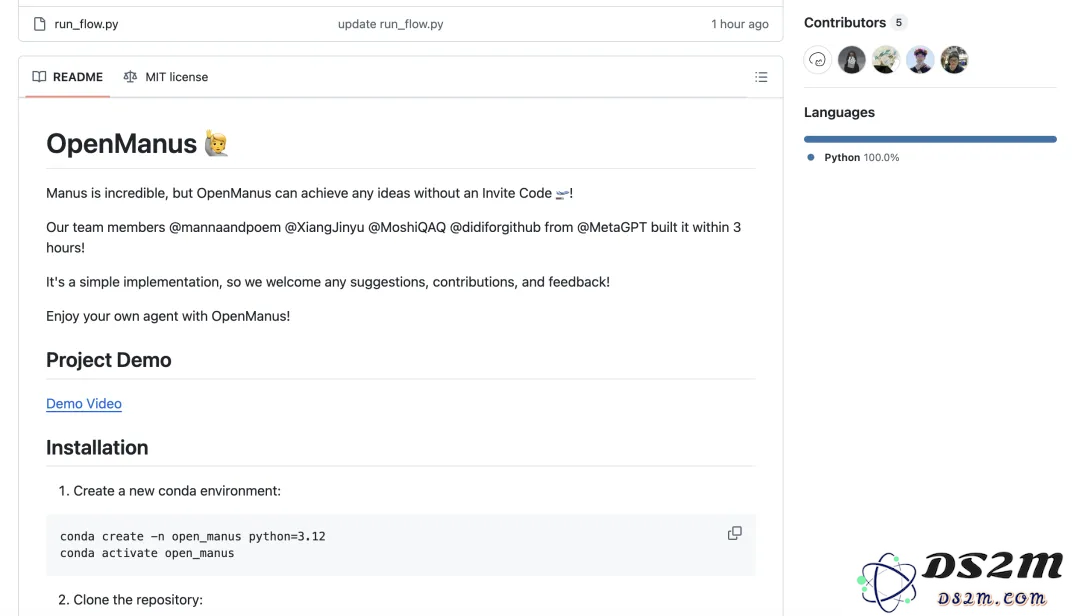This screenshot has height=616, width=1080.
Task: Click the @XiangJinyu mention
Action: (324, 227)
